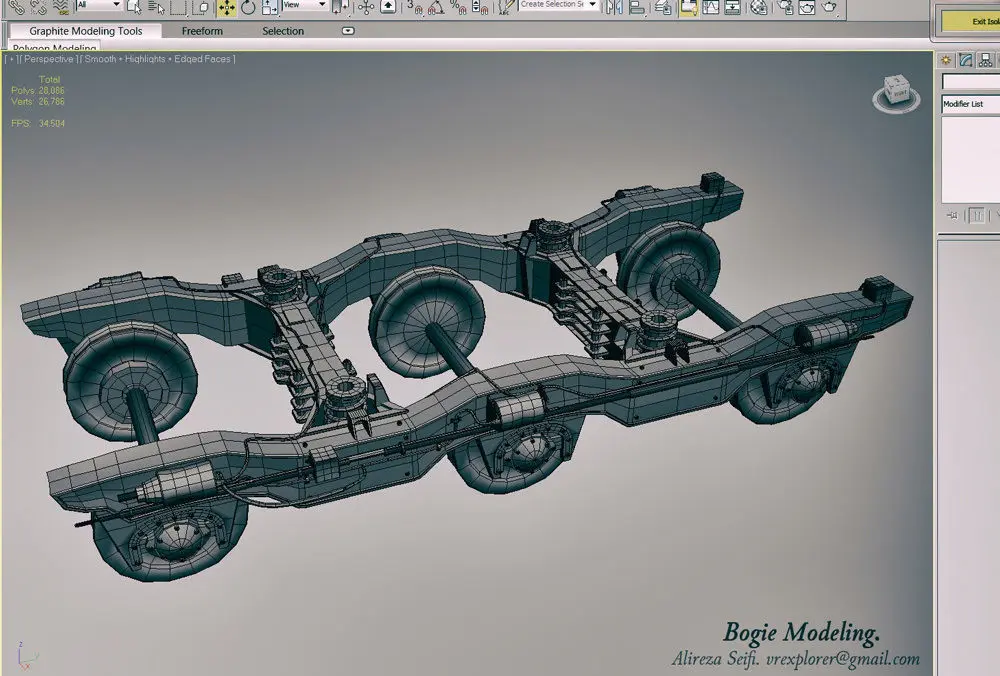Click the Render Production teapot icon

tap(829, 7)
